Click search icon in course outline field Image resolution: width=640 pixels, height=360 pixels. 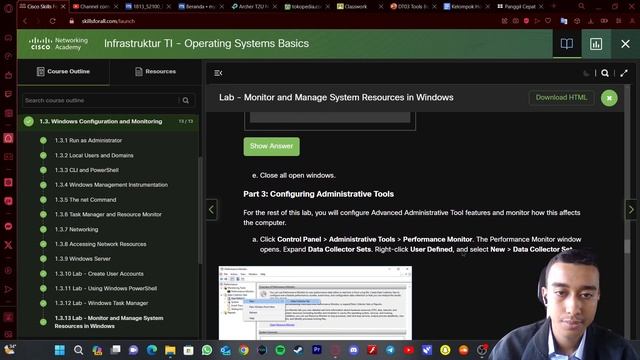click(x=186, y=100)
